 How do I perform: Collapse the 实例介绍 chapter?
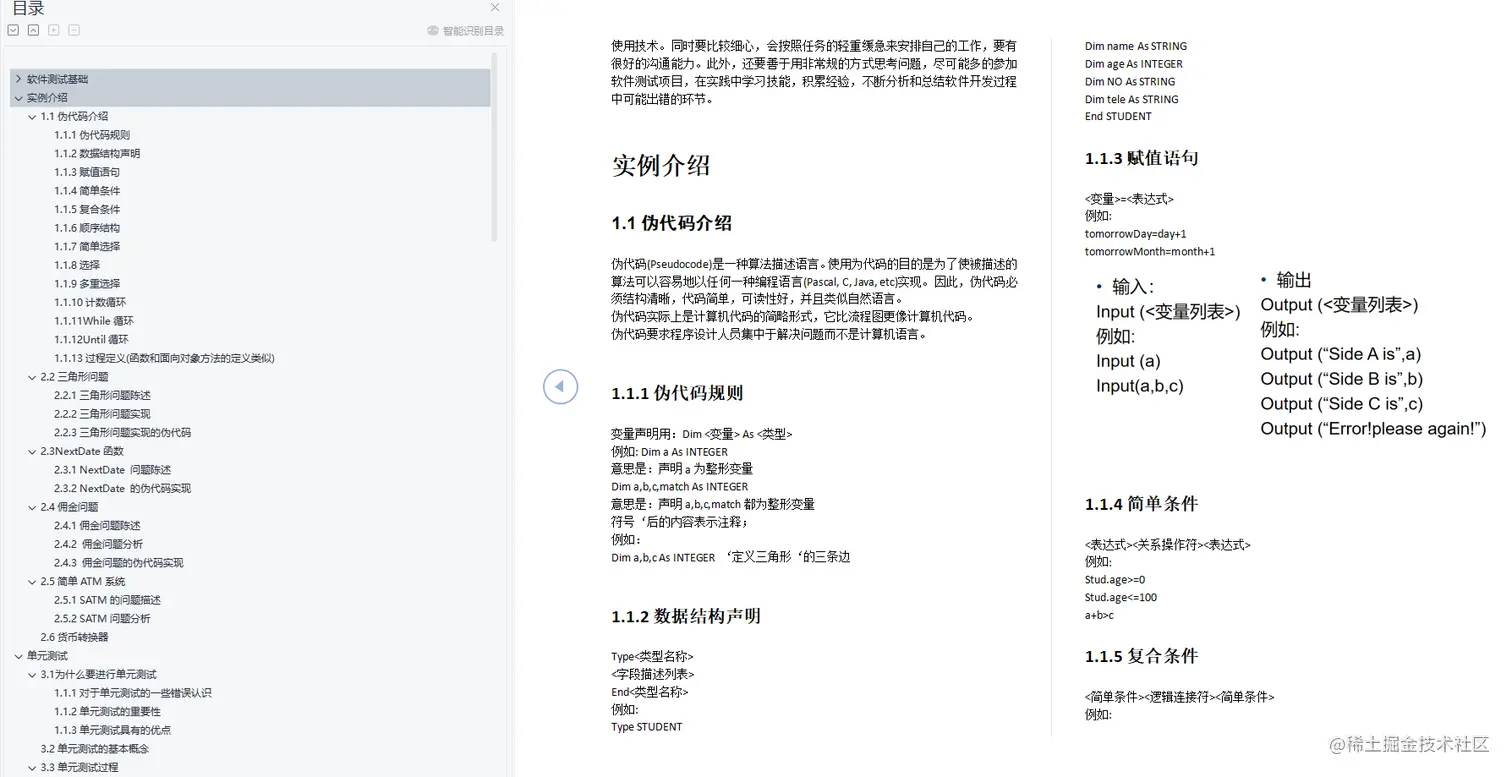[18, 98]
